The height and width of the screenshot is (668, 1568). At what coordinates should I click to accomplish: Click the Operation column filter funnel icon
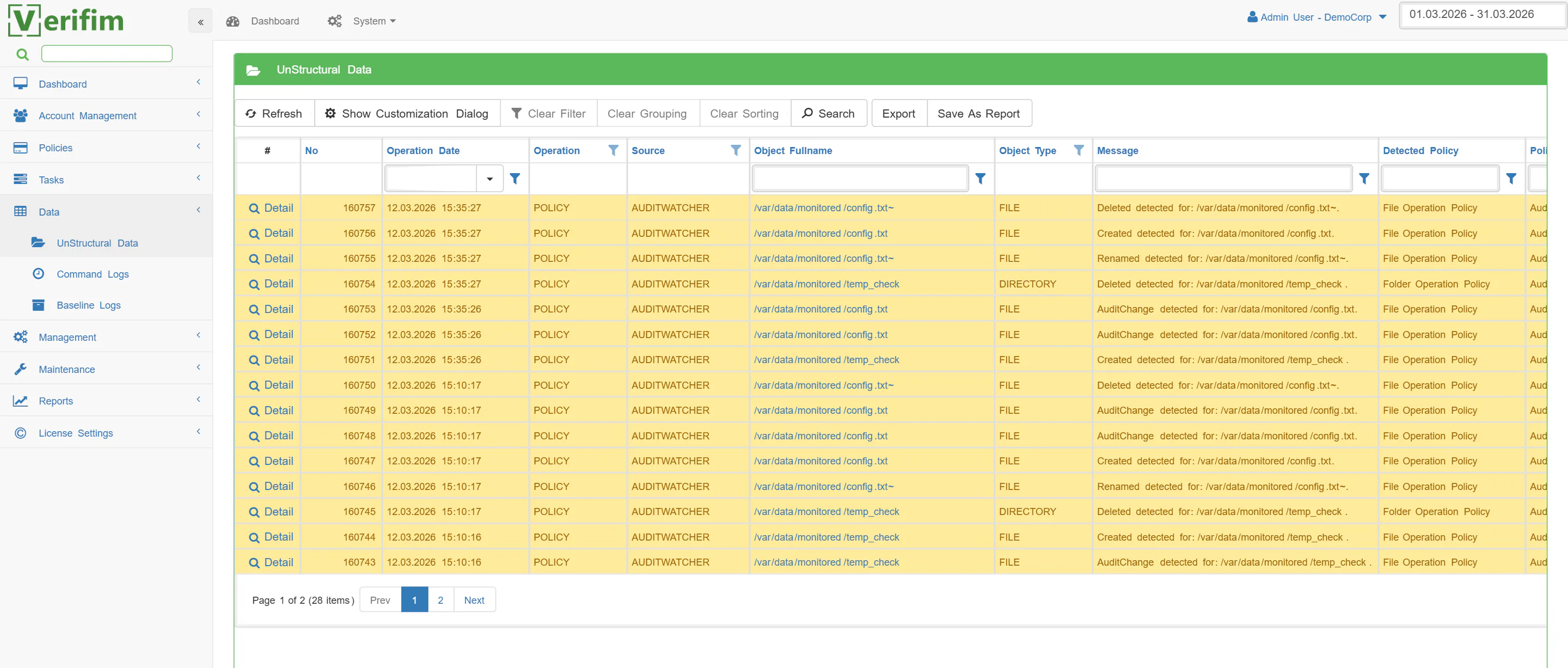(613, 150)
